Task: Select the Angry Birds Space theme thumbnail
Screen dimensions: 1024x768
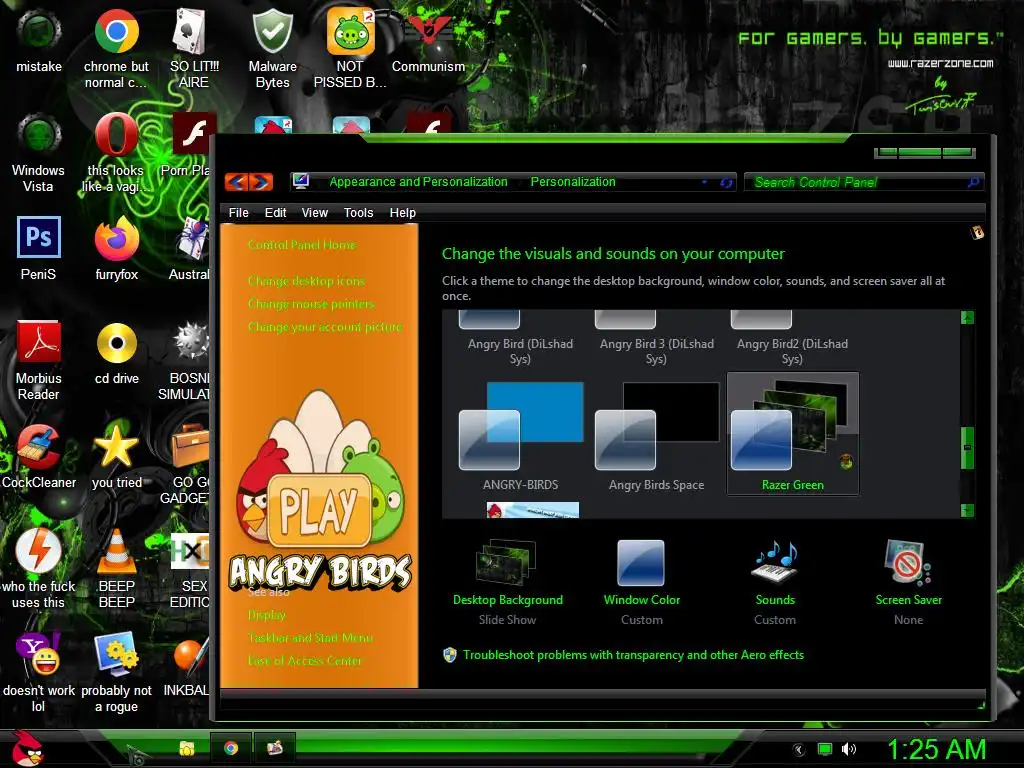Action: [656, 435]
